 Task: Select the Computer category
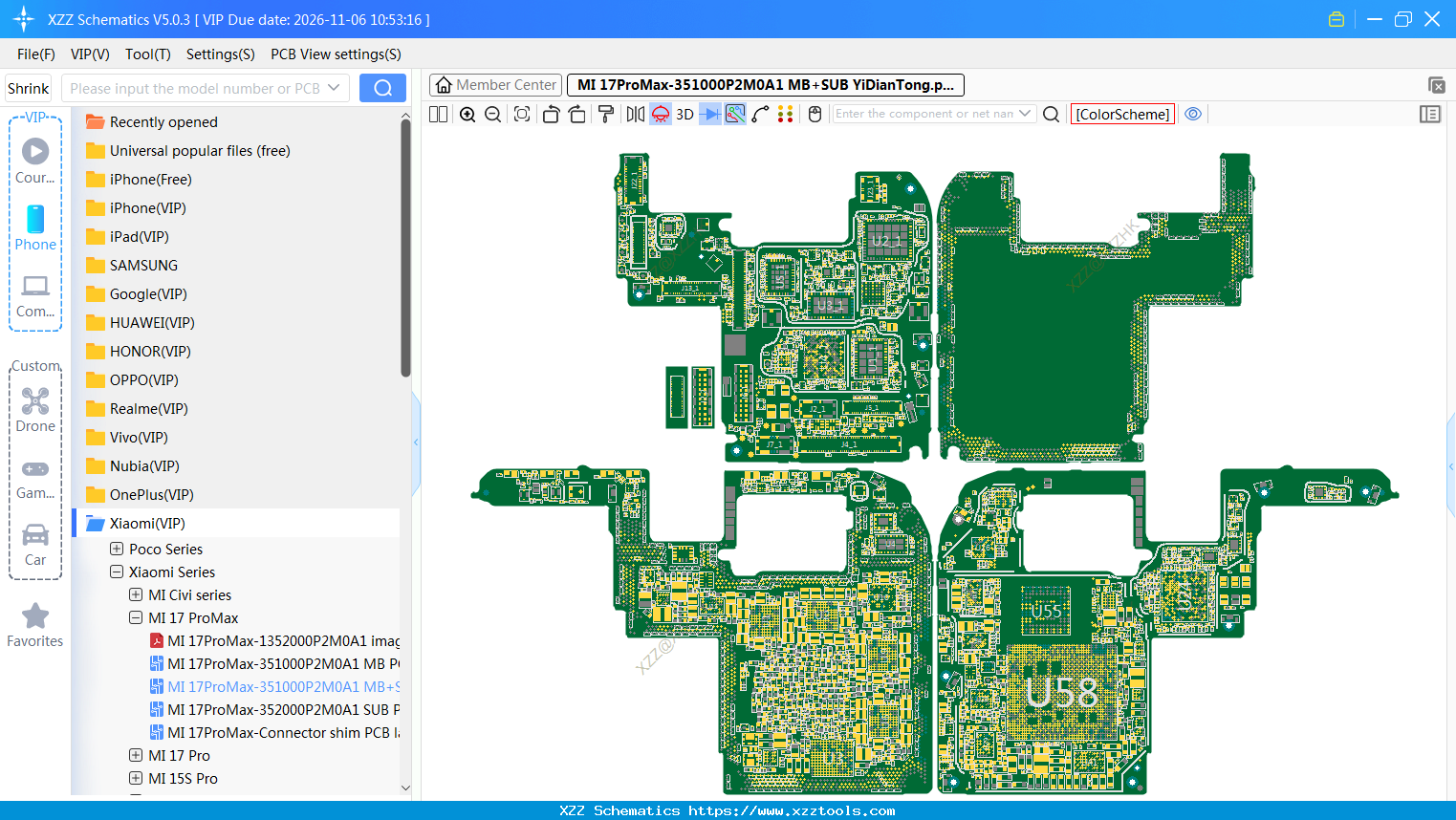coord(35,296)
